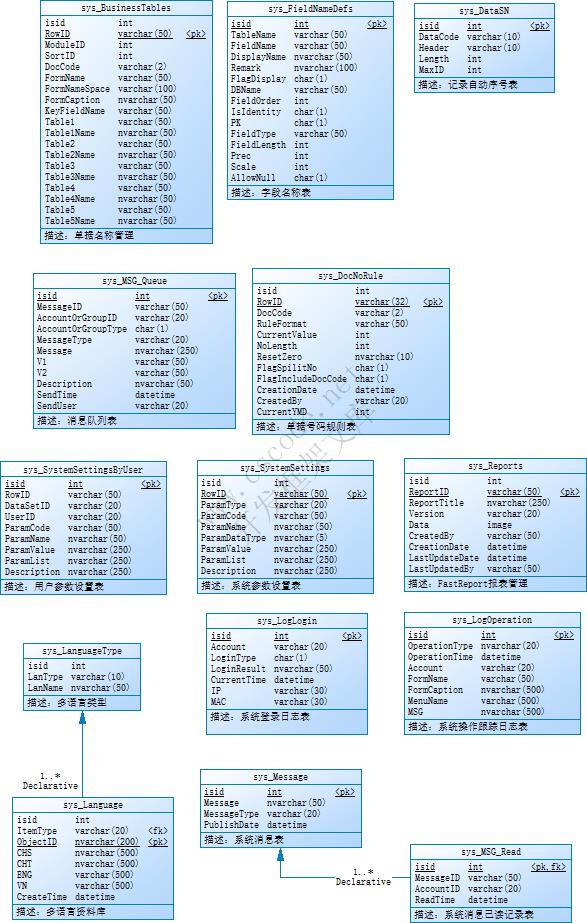Select the sys_MSG_Read table header

[491, 852]
